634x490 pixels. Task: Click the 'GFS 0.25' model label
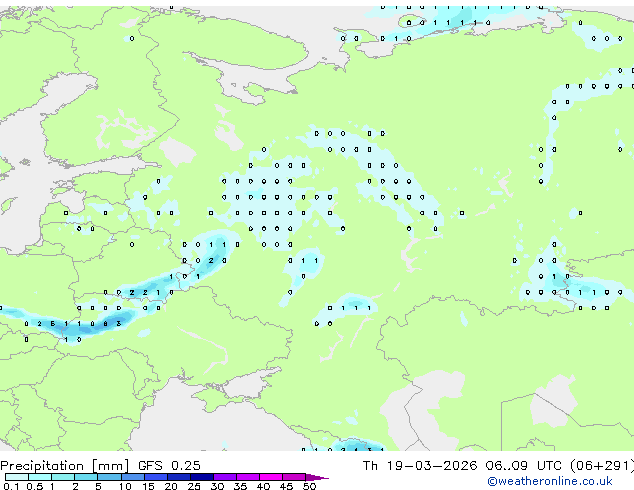[169, 466]
